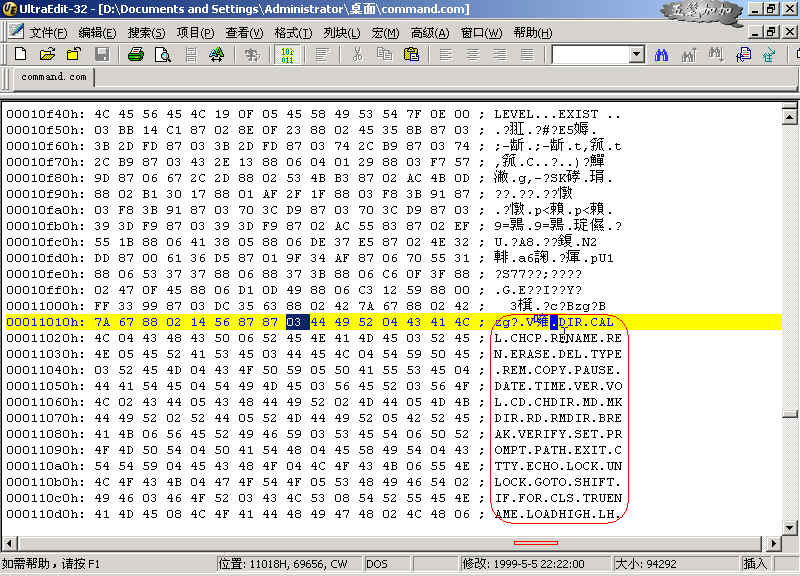
Task: Switch to the command.com file tab
Action: pyautogui.click(x=54, y=77)
